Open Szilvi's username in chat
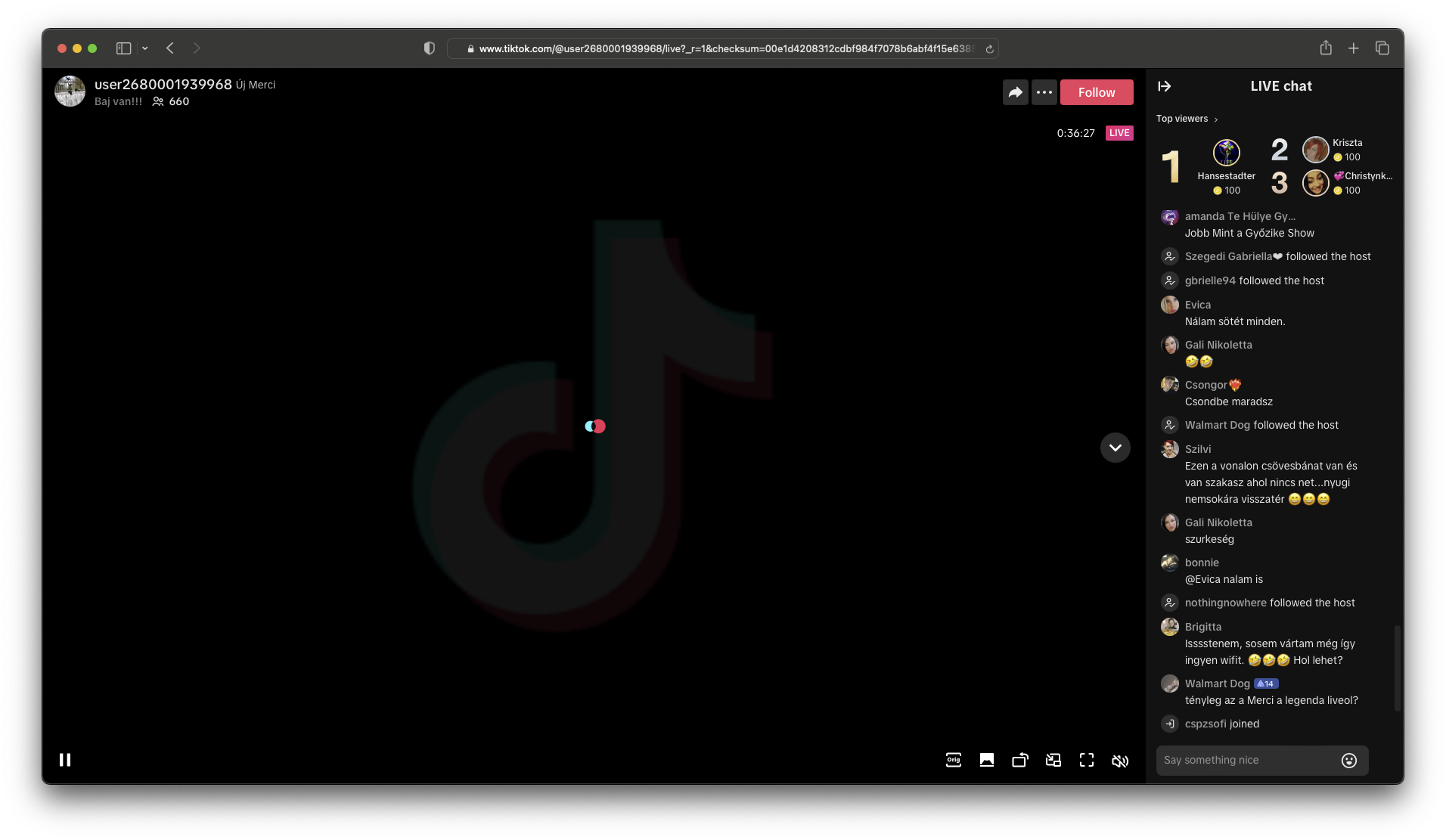 click(1198, 449)
